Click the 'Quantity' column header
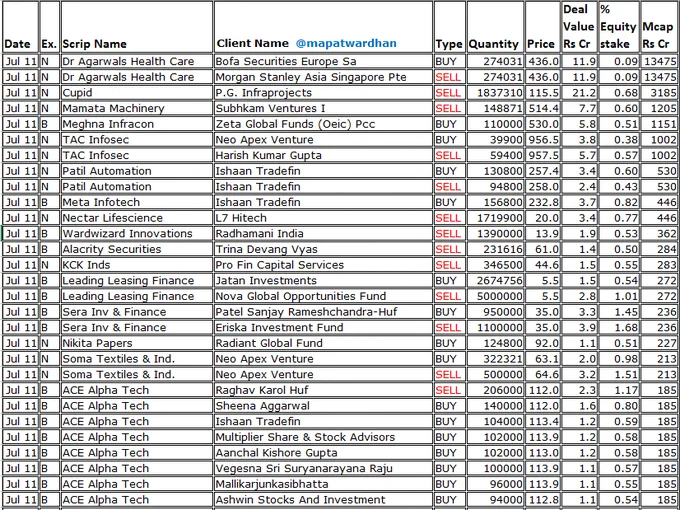Viewport: 680px width, 510px height. (x=494, y=44)
